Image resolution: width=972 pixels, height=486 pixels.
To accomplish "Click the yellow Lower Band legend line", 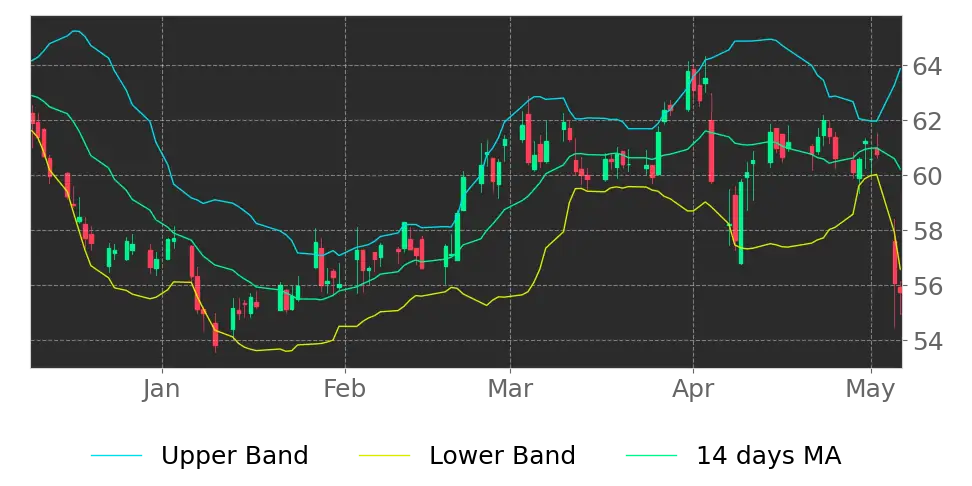I will pyautogui.click(x=384, y=457).
